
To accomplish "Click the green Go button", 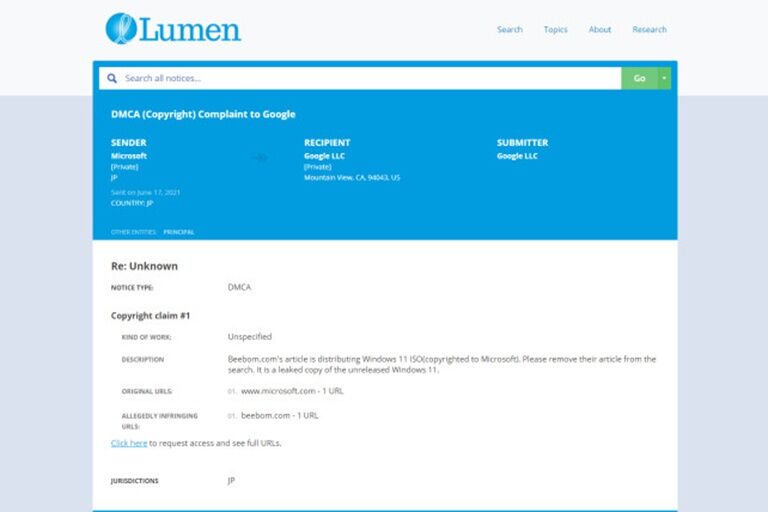I will coord(639,78).
